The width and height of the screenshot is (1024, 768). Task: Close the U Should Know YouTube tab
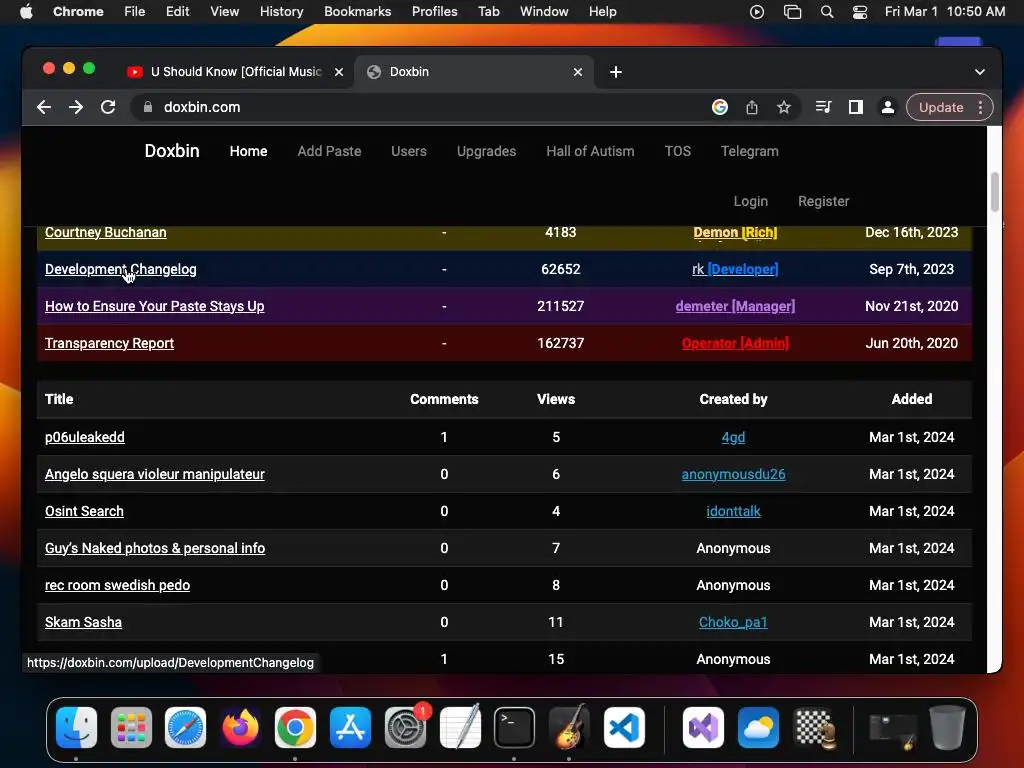(x=339, y=72)
